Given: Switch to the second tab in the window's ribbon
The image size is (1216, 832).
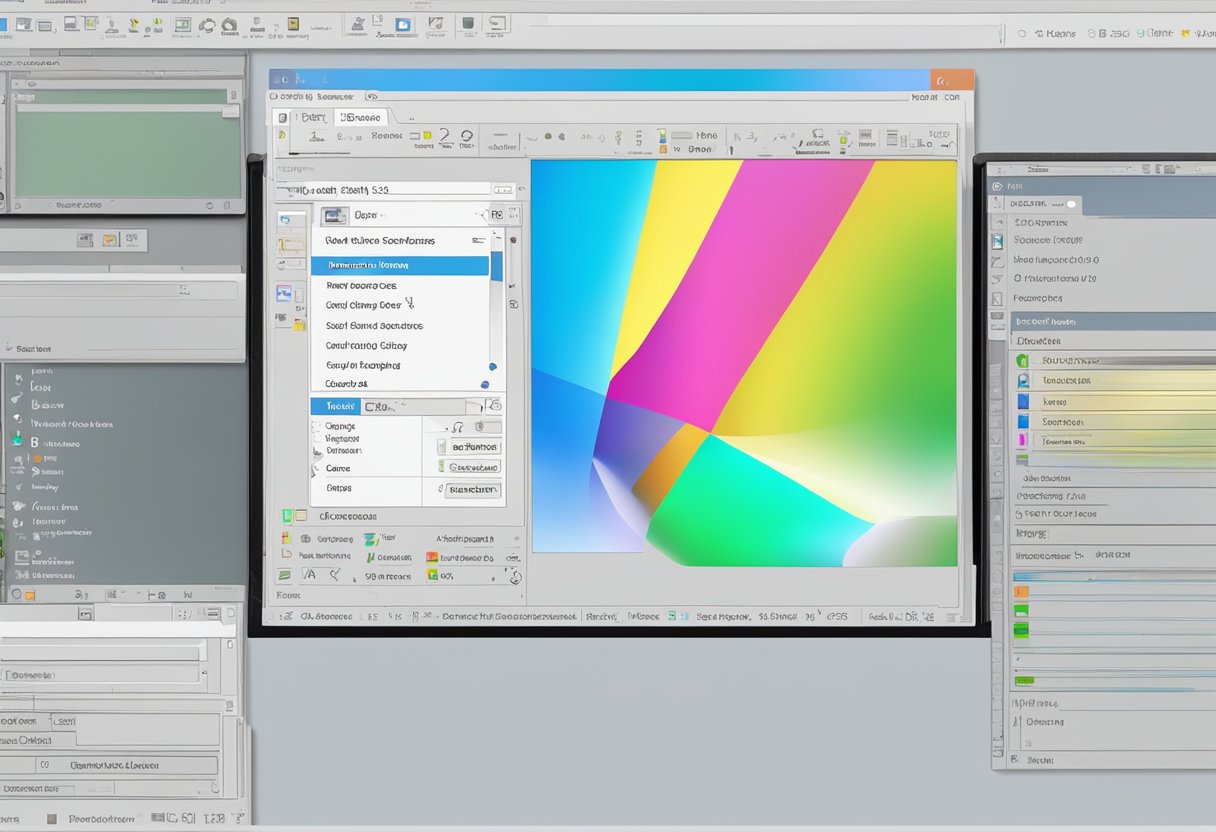Looking at the screenshot, I should 362,117.
